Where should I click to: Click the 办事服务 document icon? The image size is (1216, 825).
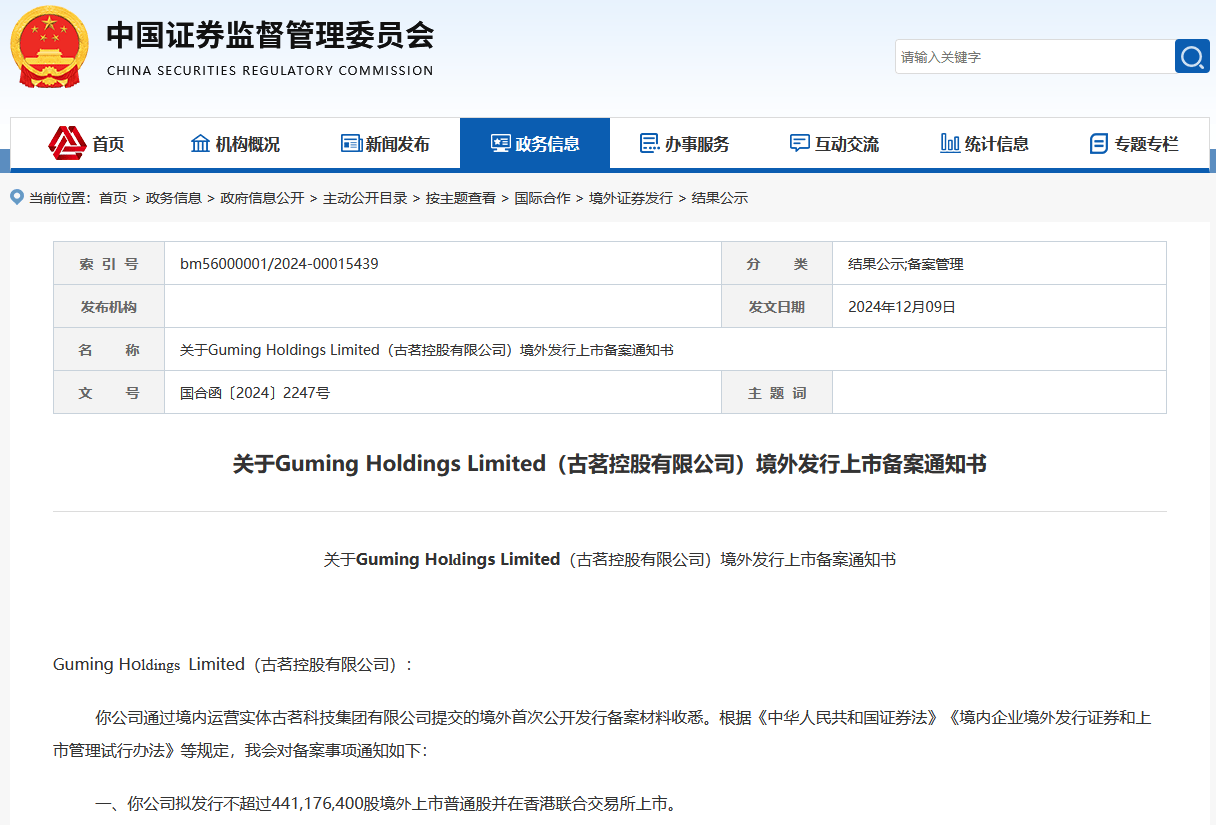650,144
